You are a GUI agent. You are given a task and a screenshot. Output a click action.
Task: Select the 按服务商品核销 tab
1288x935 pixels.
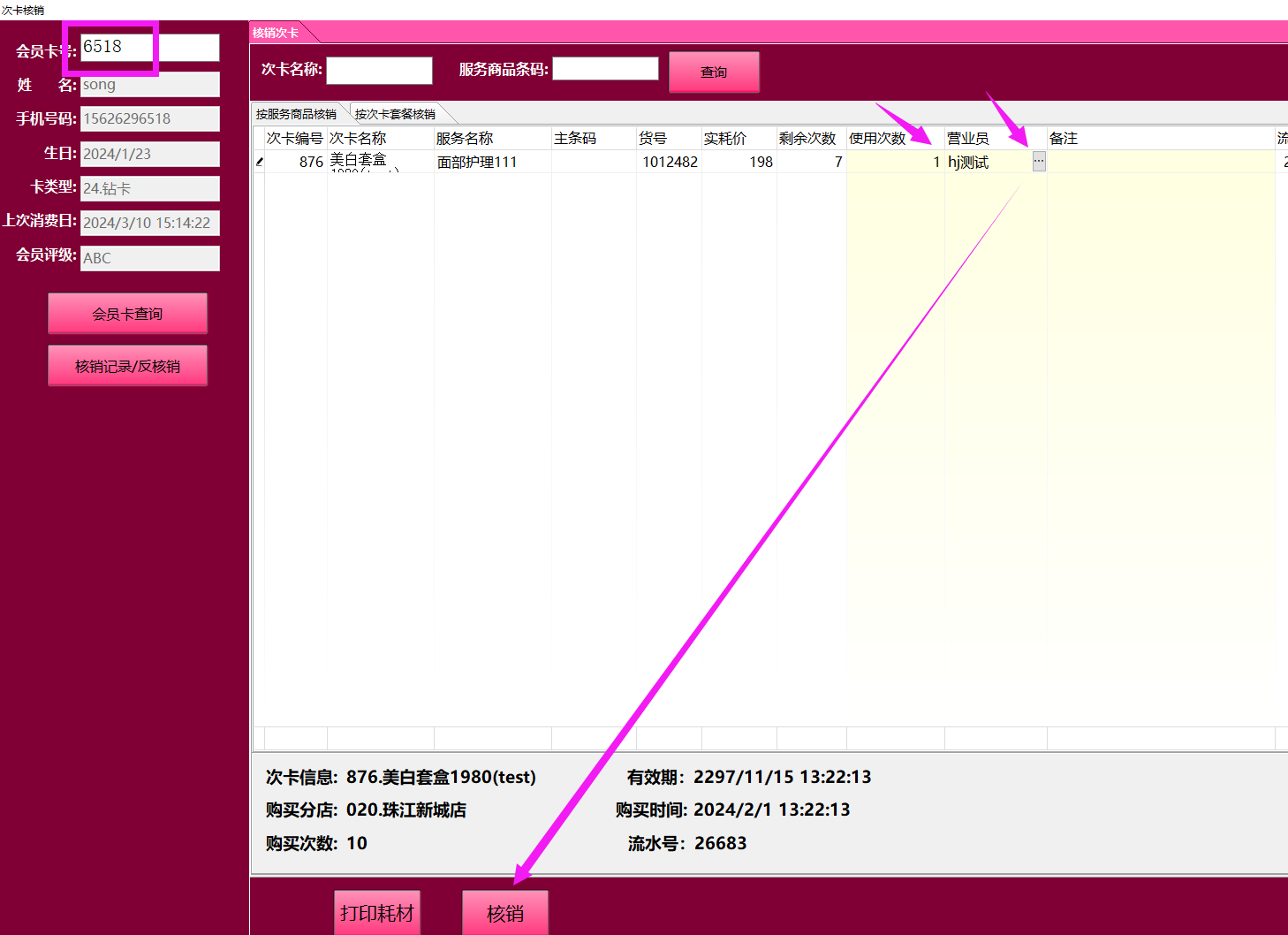(x=296, y=114)
